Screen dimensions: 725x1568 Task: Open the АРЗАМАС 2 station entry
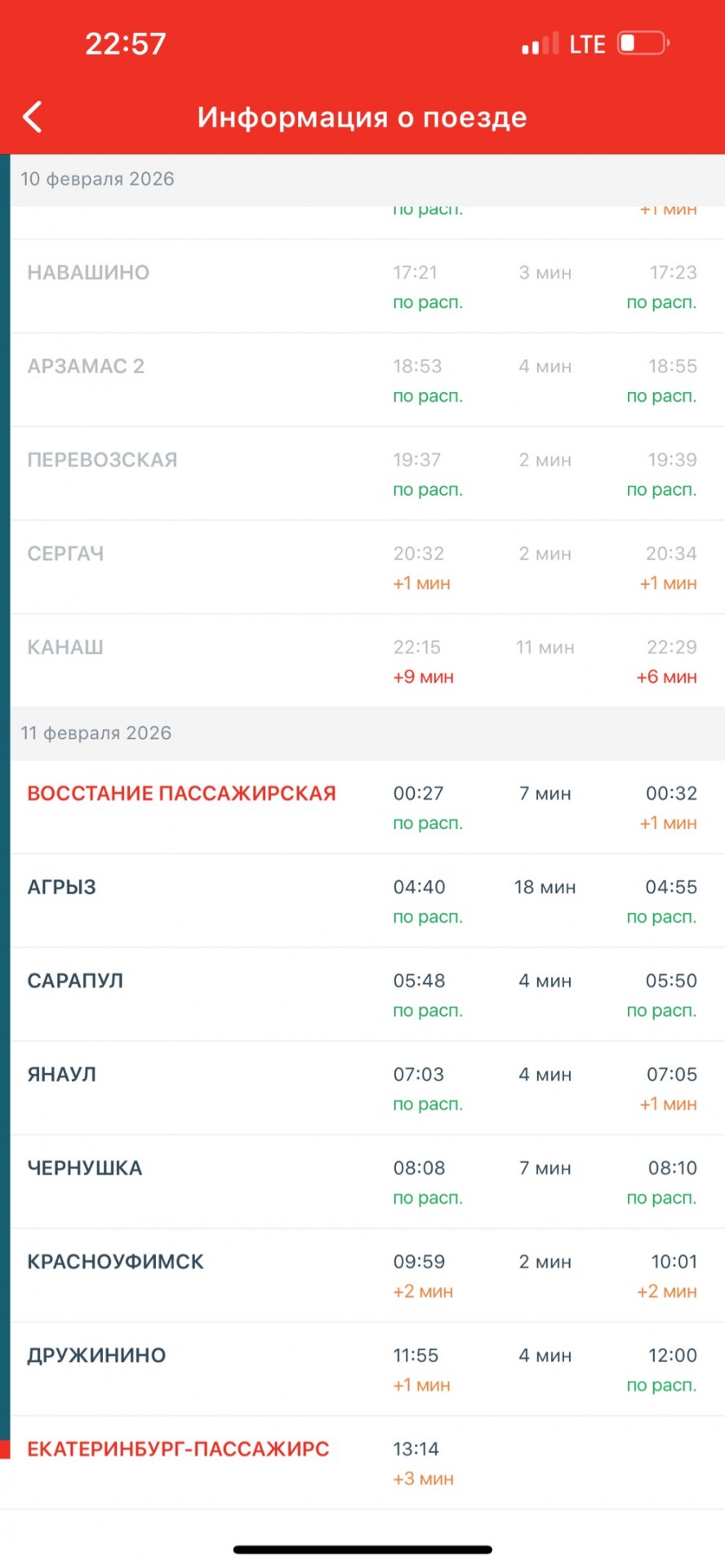367,380
